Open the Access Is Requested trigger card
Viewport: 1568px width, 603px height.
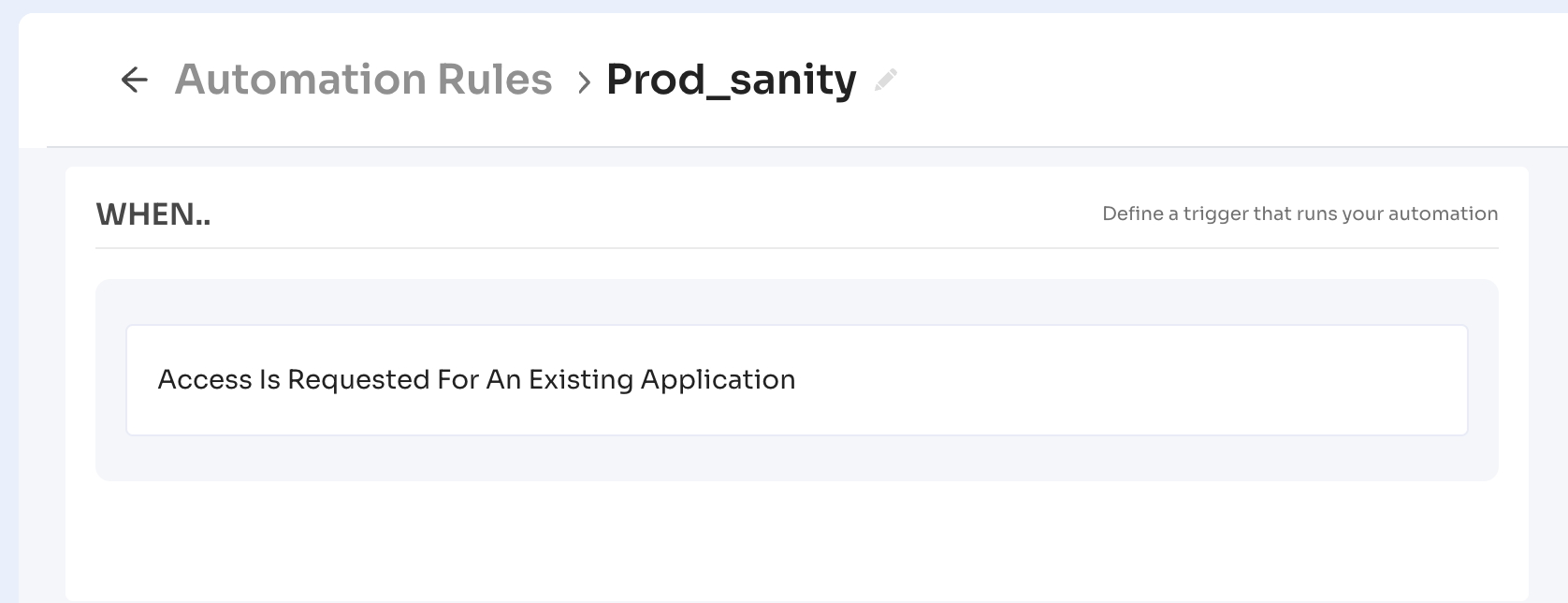[797, 380]
